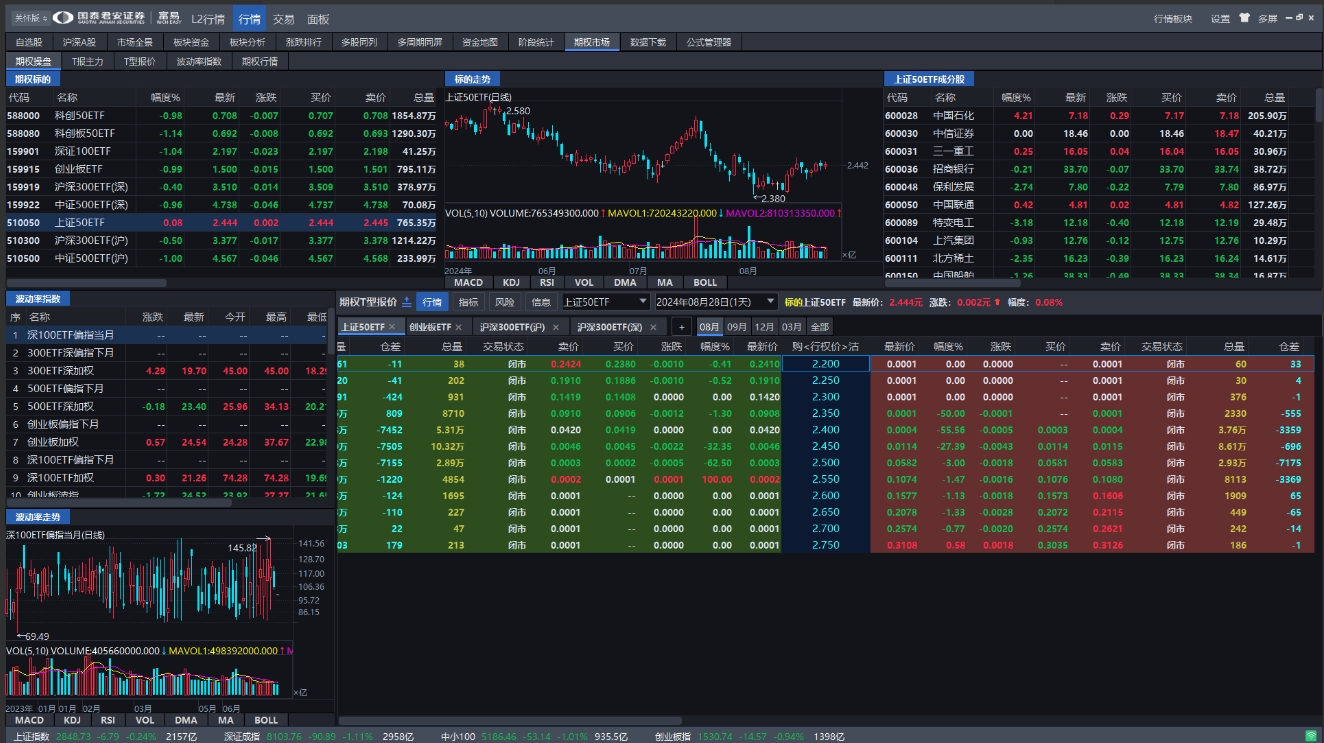Select the 科创50ETF row
Viewport: 1324px width, 743px height.
[222, 115]
